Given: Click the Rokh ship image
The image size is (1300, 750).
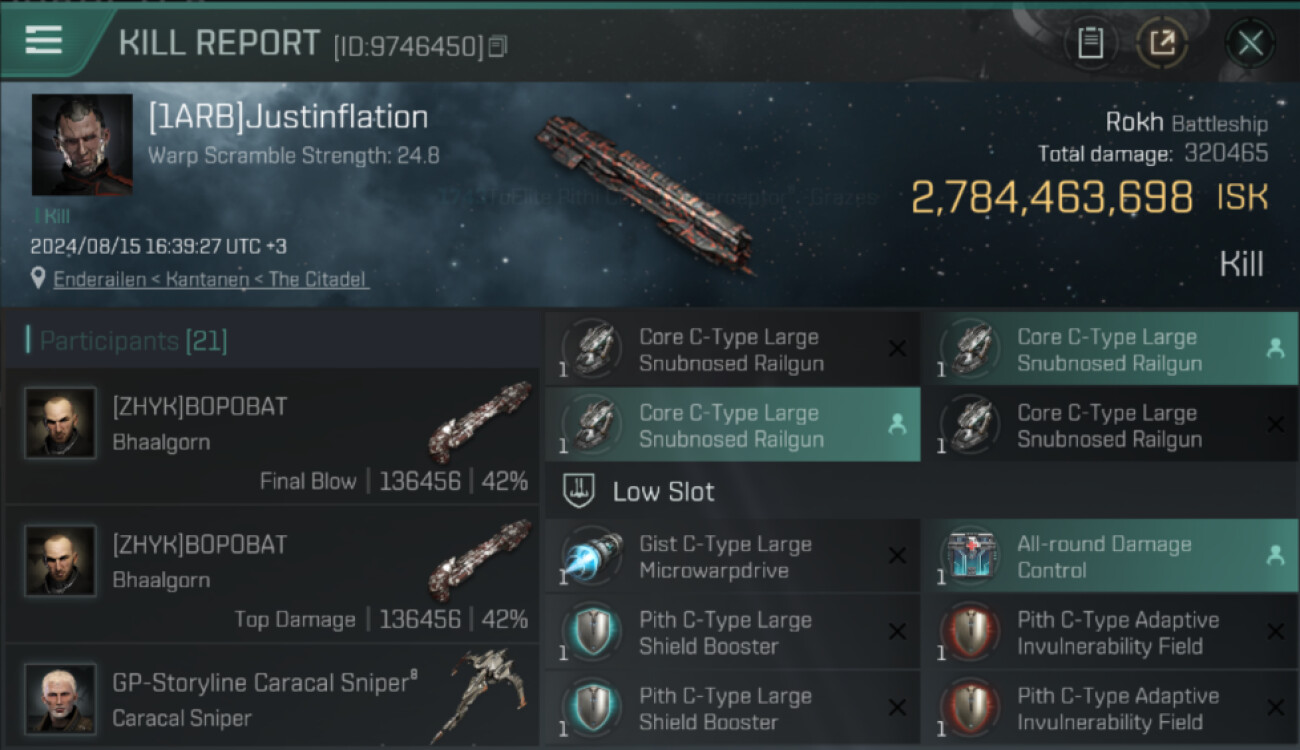Looking at the screenshot, I should [645, 192].
